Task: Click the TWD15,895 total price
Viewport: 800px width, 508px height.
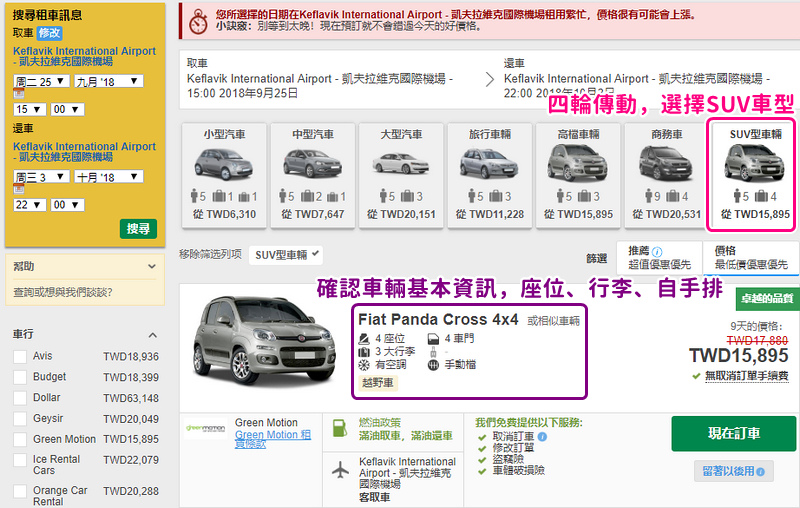Action: 738,355
